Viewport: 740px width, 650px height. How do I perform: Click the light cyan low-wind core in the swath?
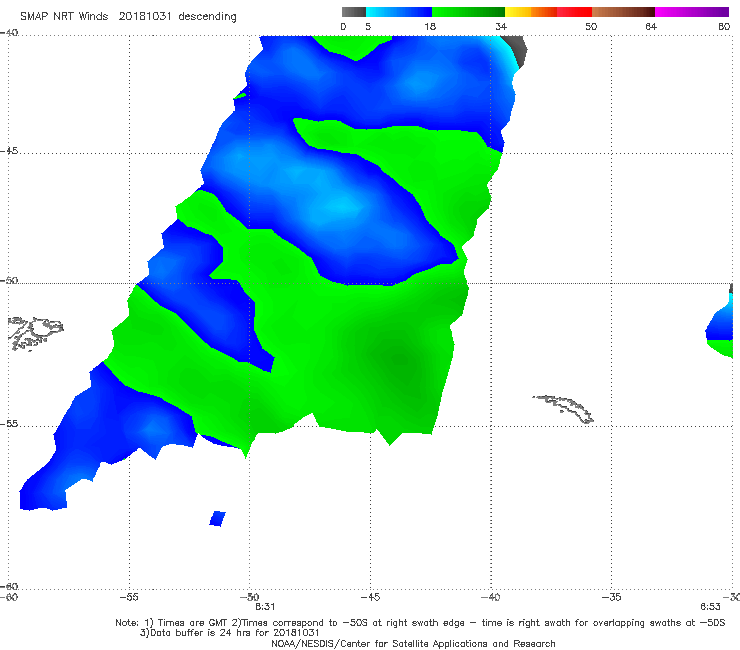[x=344, y=206]
